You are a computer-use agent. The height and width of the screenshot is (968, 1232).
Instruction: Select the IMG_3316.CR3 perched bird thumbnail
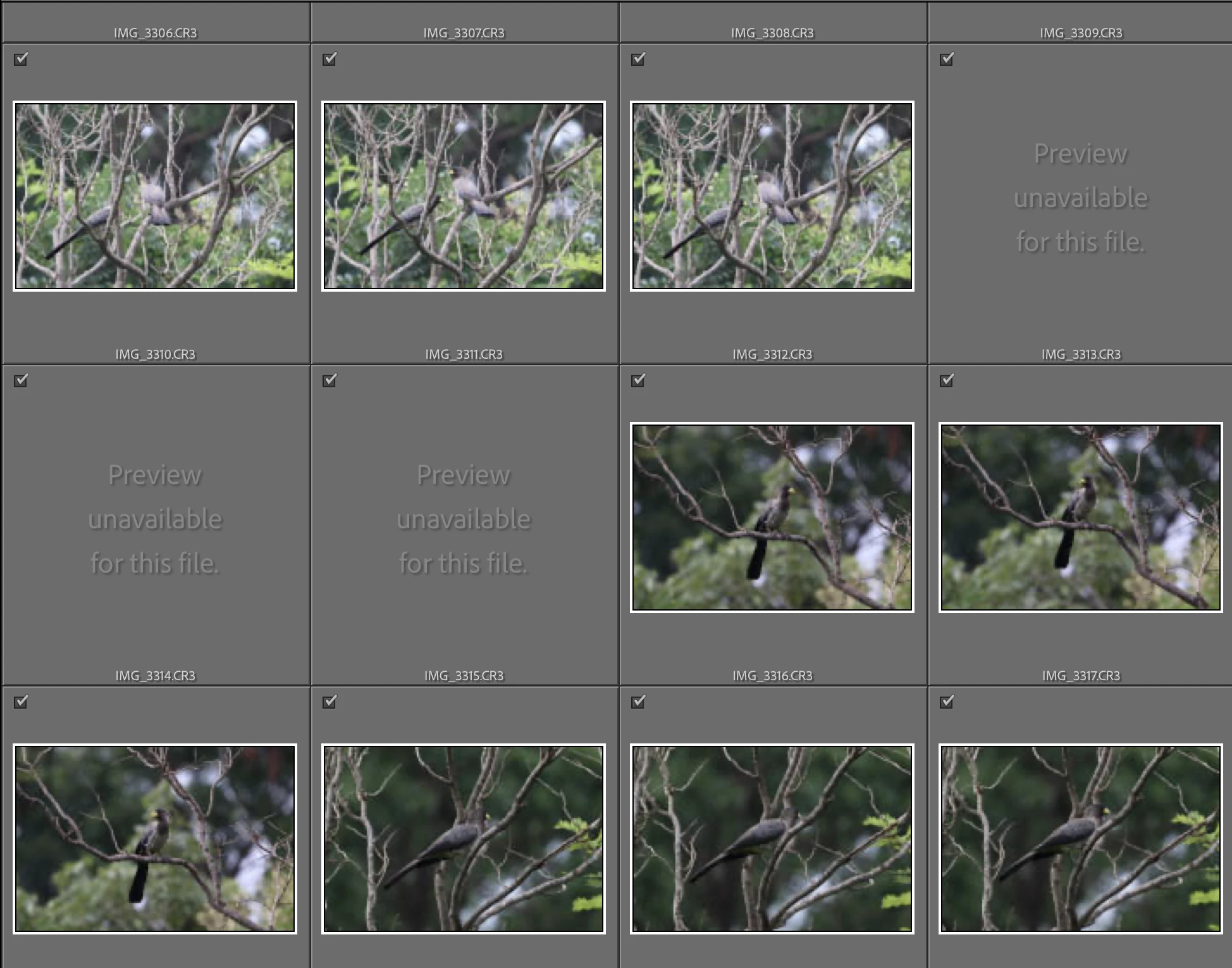[772, 518]
